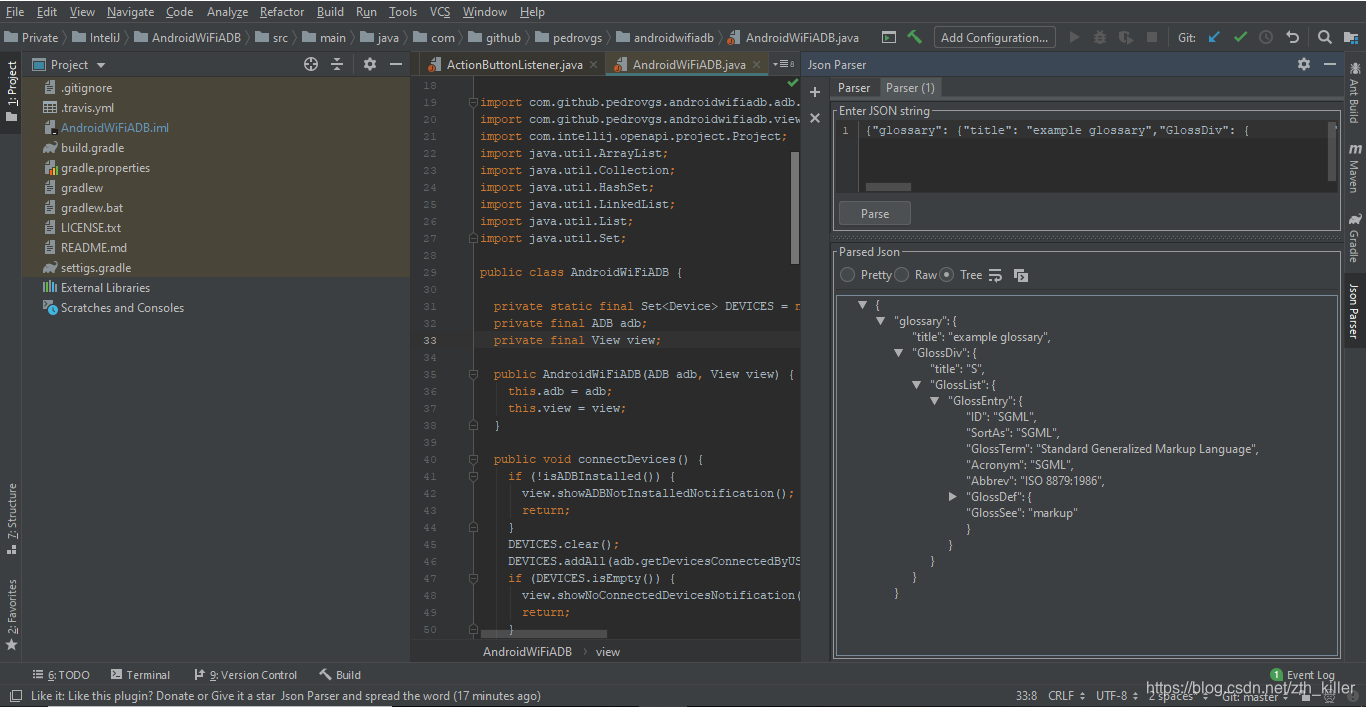Click the Git Commit checkmark icon

(x=1240, y=37)
